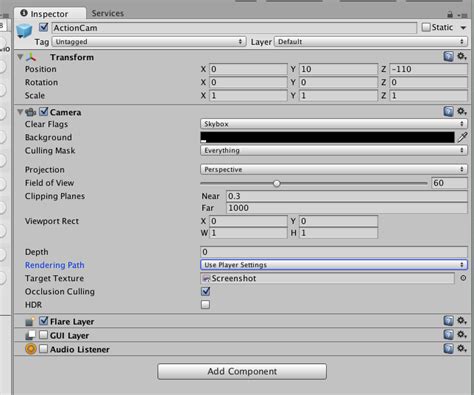
Task: Open Target Texture object picker circle
Action: [x=463, y=278]
